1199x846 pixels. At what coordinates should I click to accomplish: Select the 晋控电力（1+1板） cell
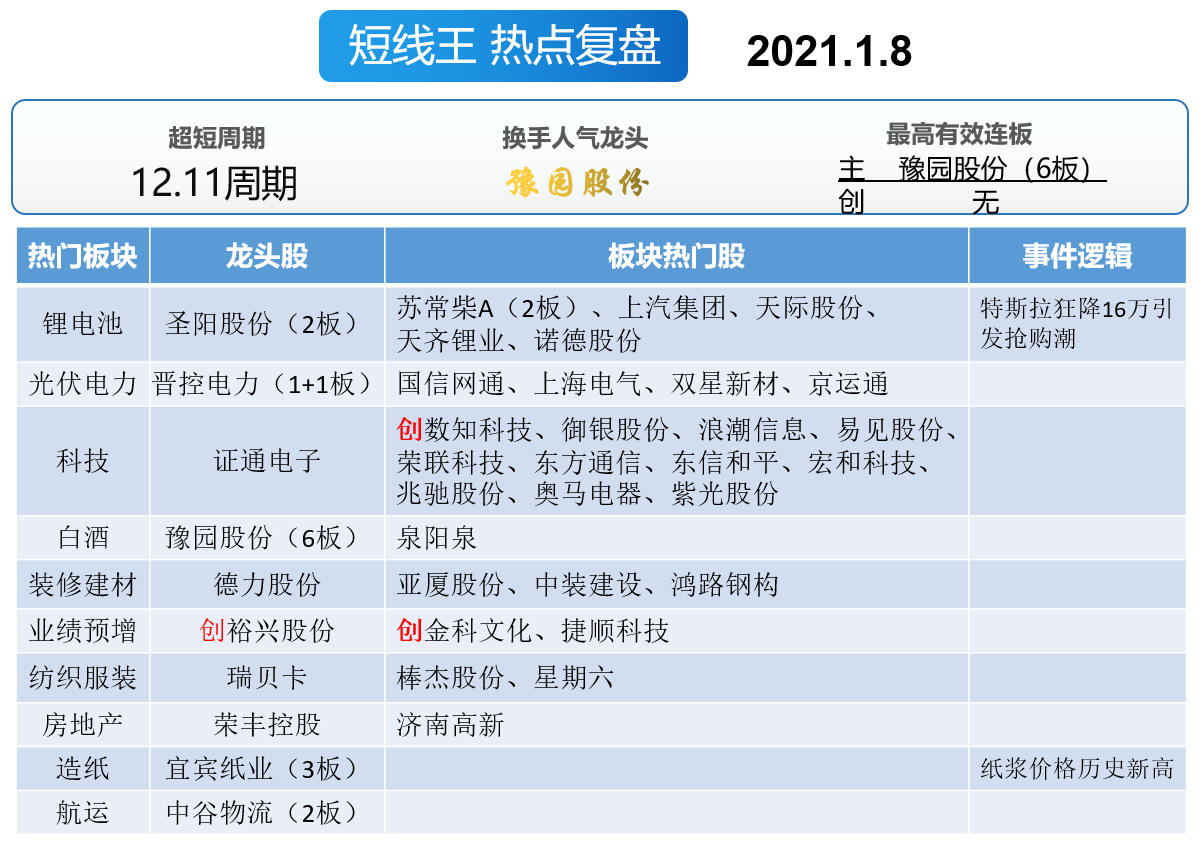(x=267, y=384)
